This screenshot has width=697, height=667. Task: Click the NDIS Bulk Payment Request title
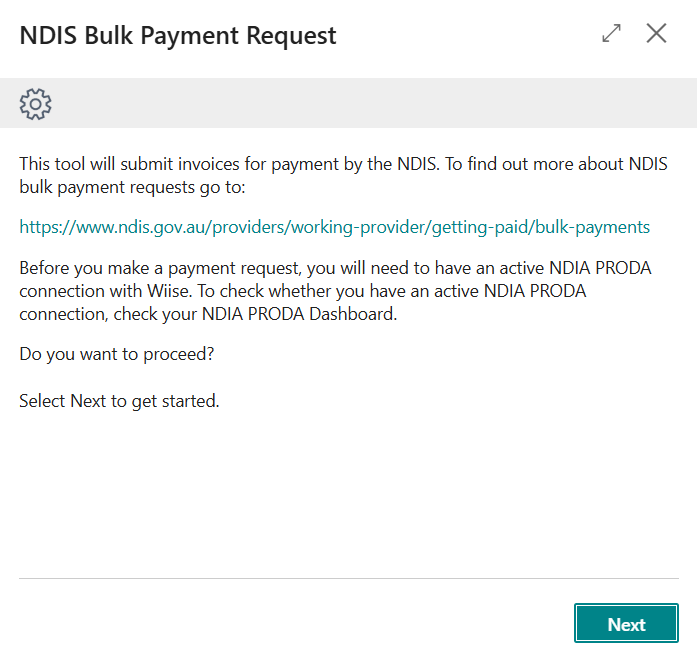coord(178,36)
